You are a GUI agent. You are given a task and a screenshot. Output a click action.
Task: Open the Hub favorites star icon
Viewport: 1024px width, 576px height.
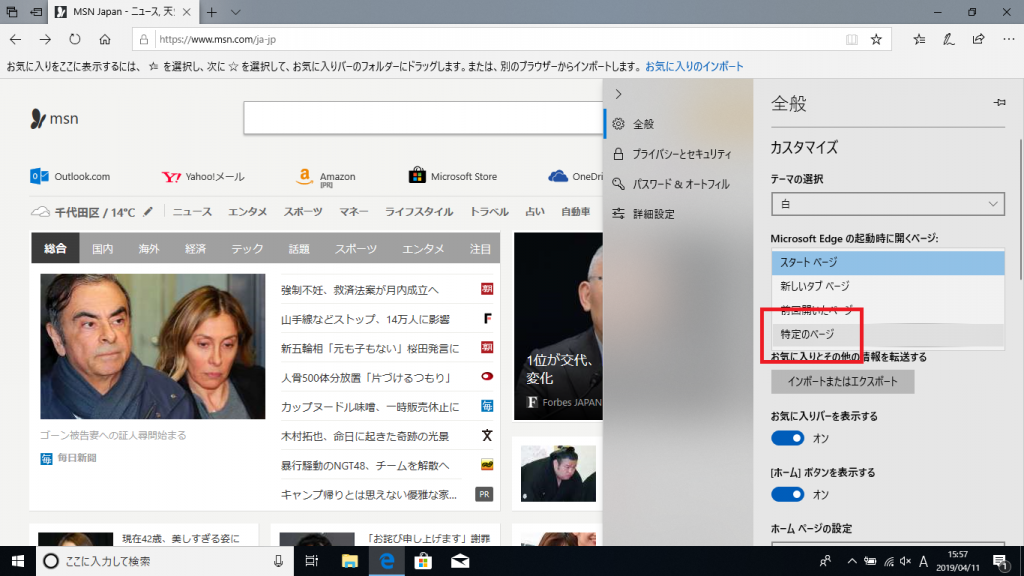coord(918,37)
